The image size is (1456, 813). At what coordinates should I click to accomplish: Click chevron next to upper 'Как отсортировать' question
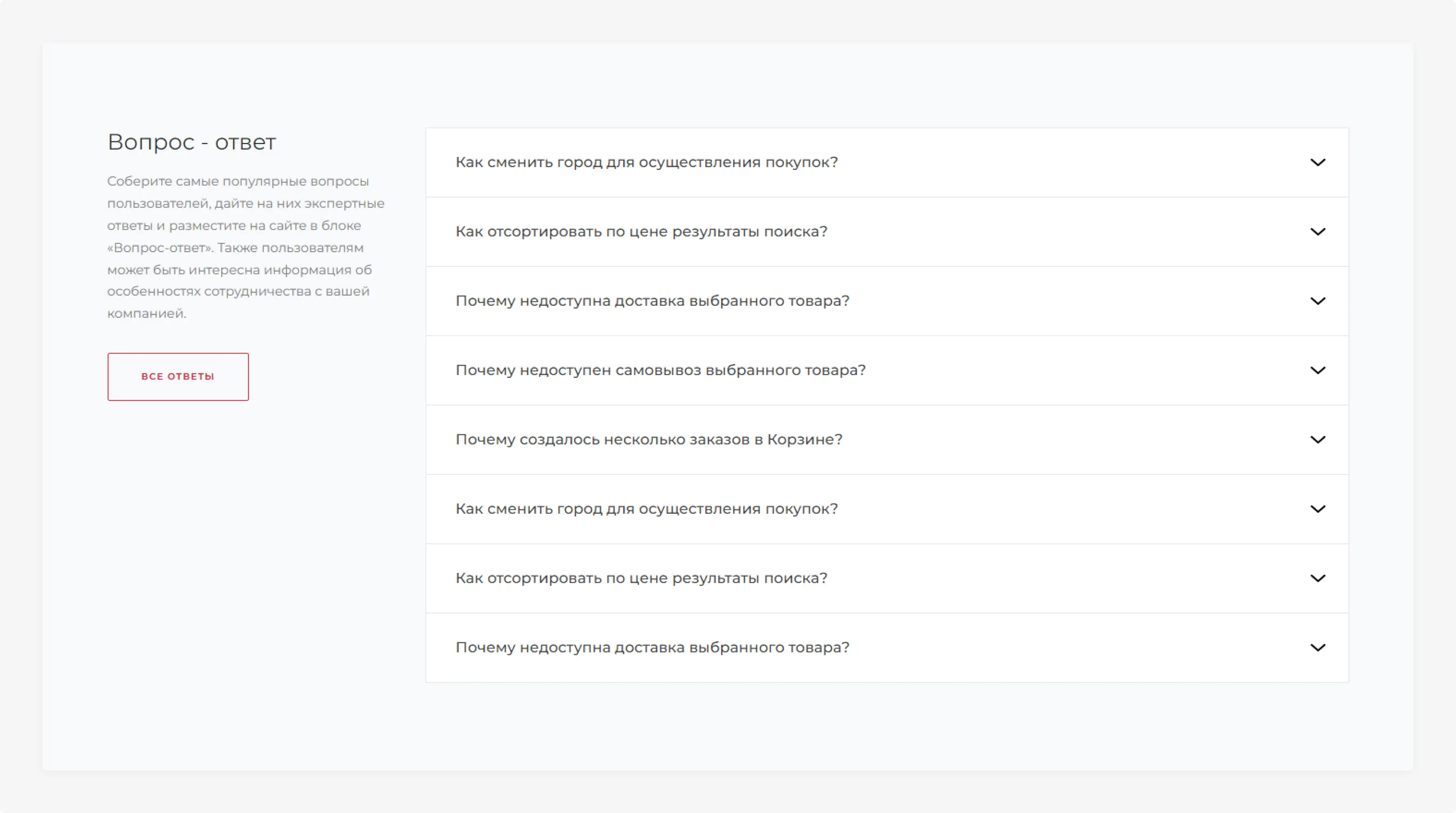(1318, 232)
